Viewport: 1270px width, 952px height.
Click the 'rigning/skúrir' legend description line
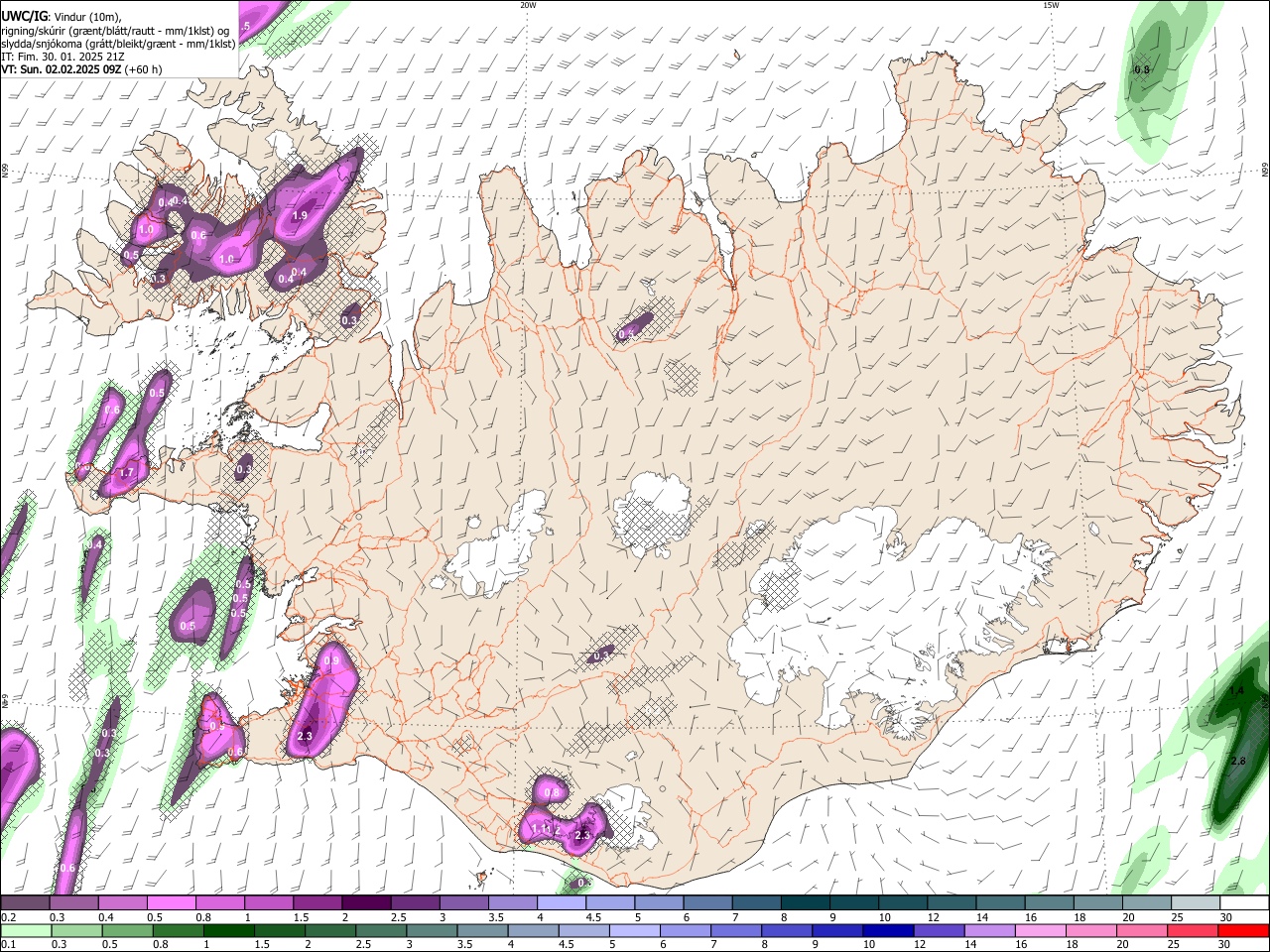tap(114, 31)
